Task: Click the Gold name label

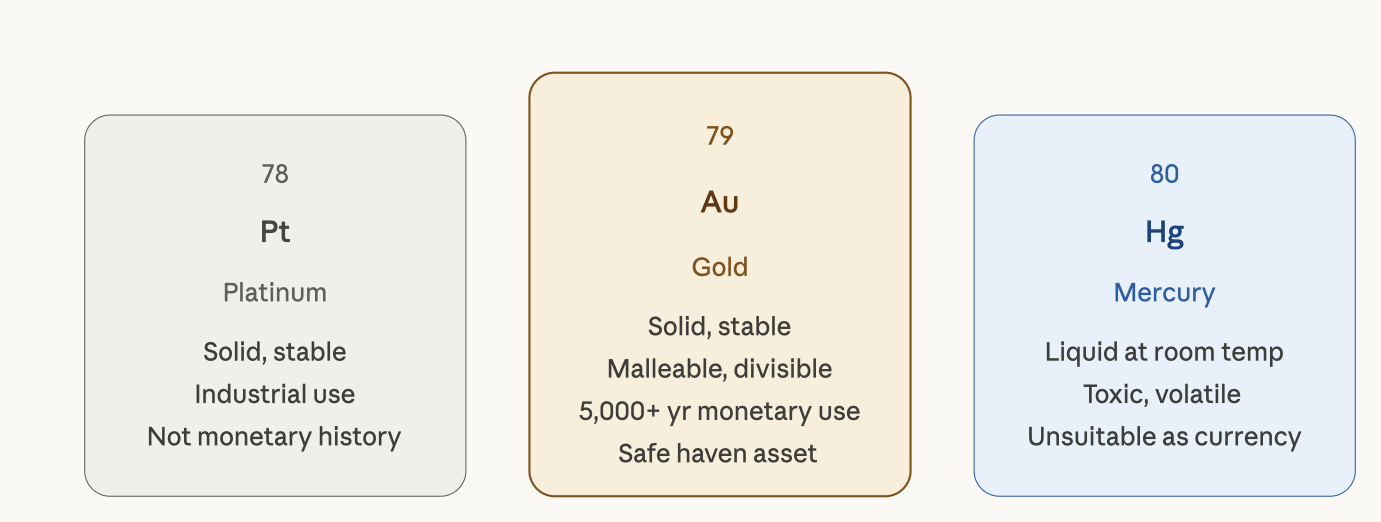Action: 720,267
